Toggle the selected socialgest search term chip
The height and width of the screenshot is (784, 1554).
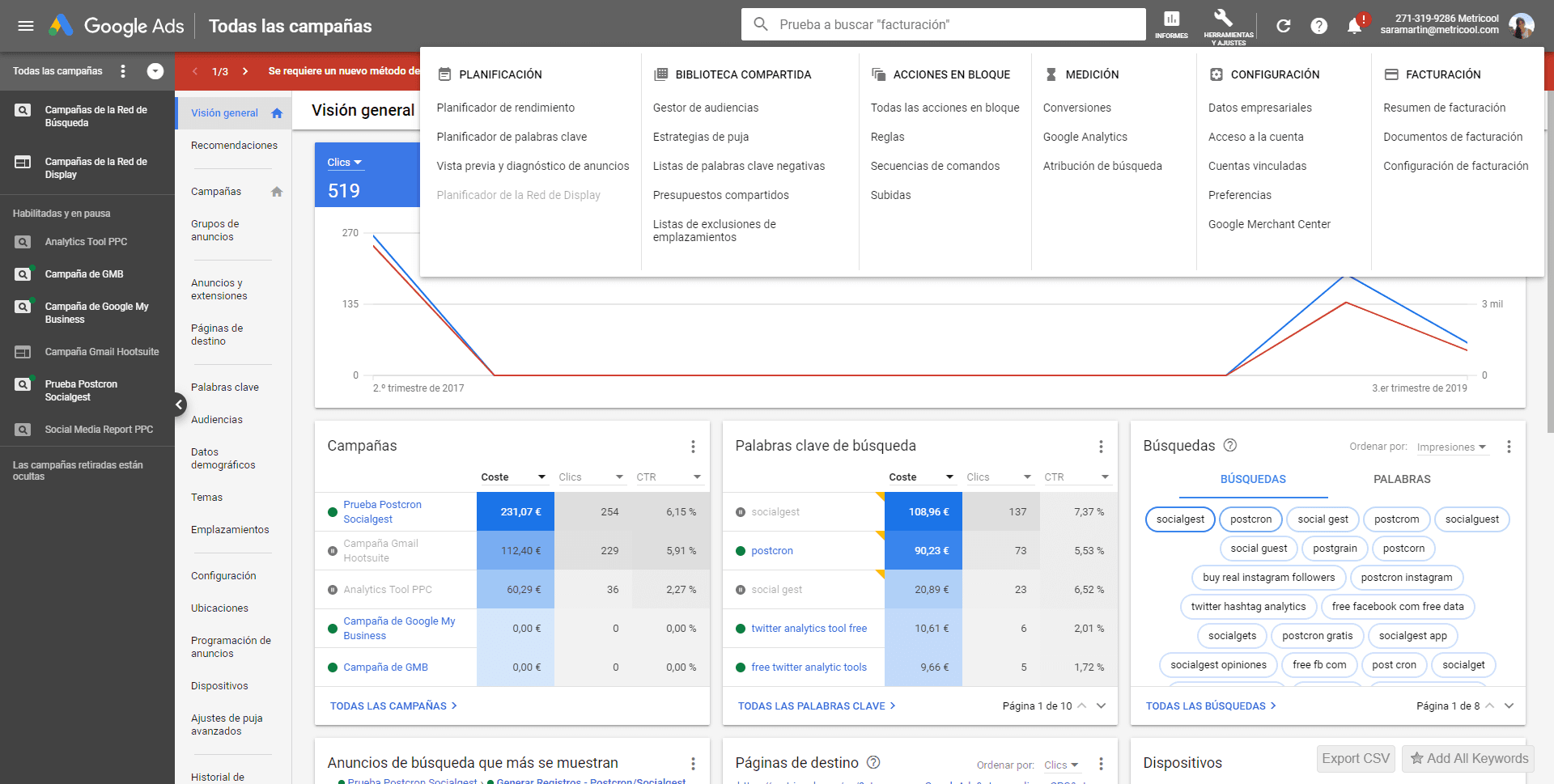[1179, 519]
